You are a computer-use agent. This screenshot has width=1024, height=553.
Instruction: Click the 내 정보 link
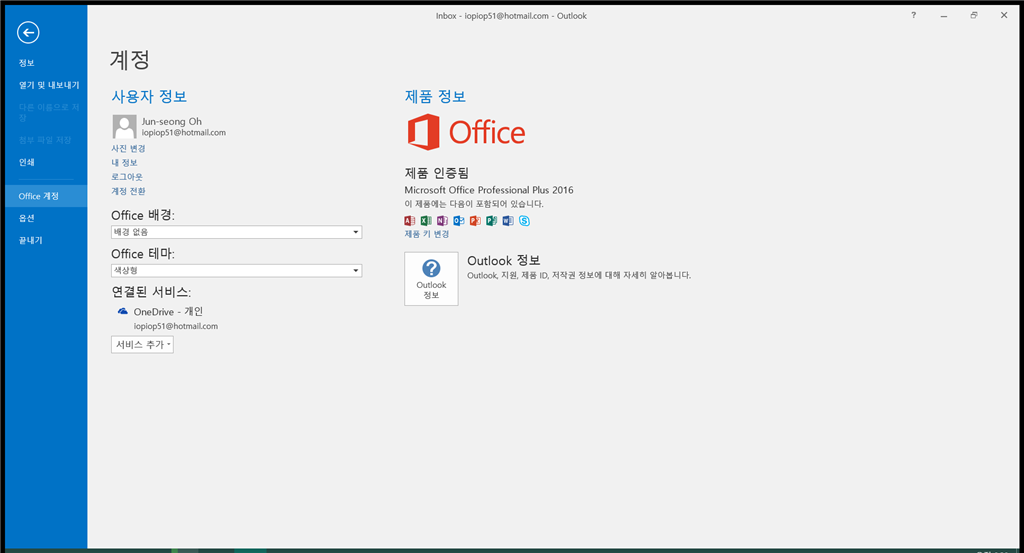pos(124,163)
